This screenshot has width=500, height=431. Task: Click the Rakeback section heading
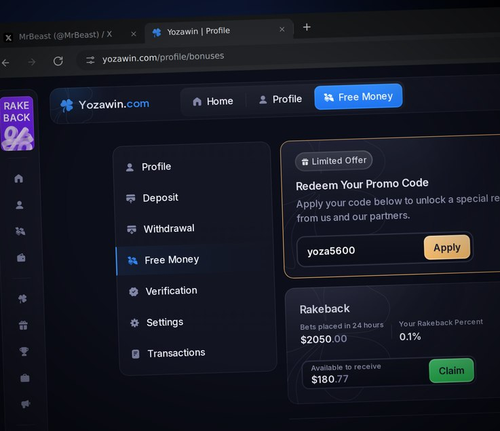[x=325, y=309]
